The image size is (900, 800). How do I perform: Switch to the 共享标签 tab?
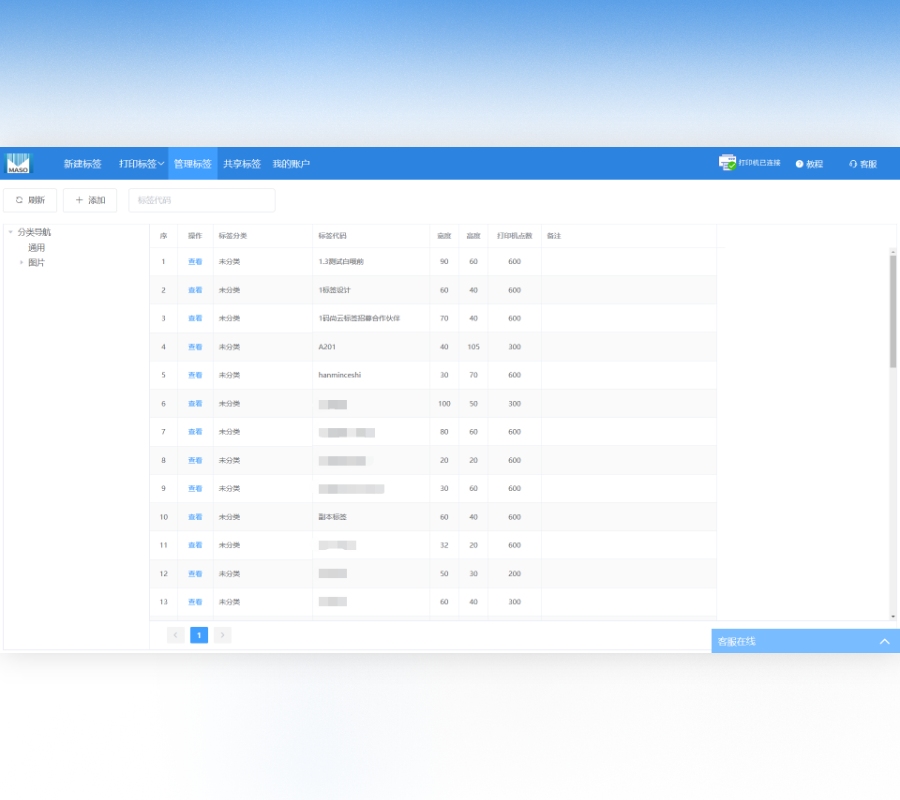(x=242, y=164)
